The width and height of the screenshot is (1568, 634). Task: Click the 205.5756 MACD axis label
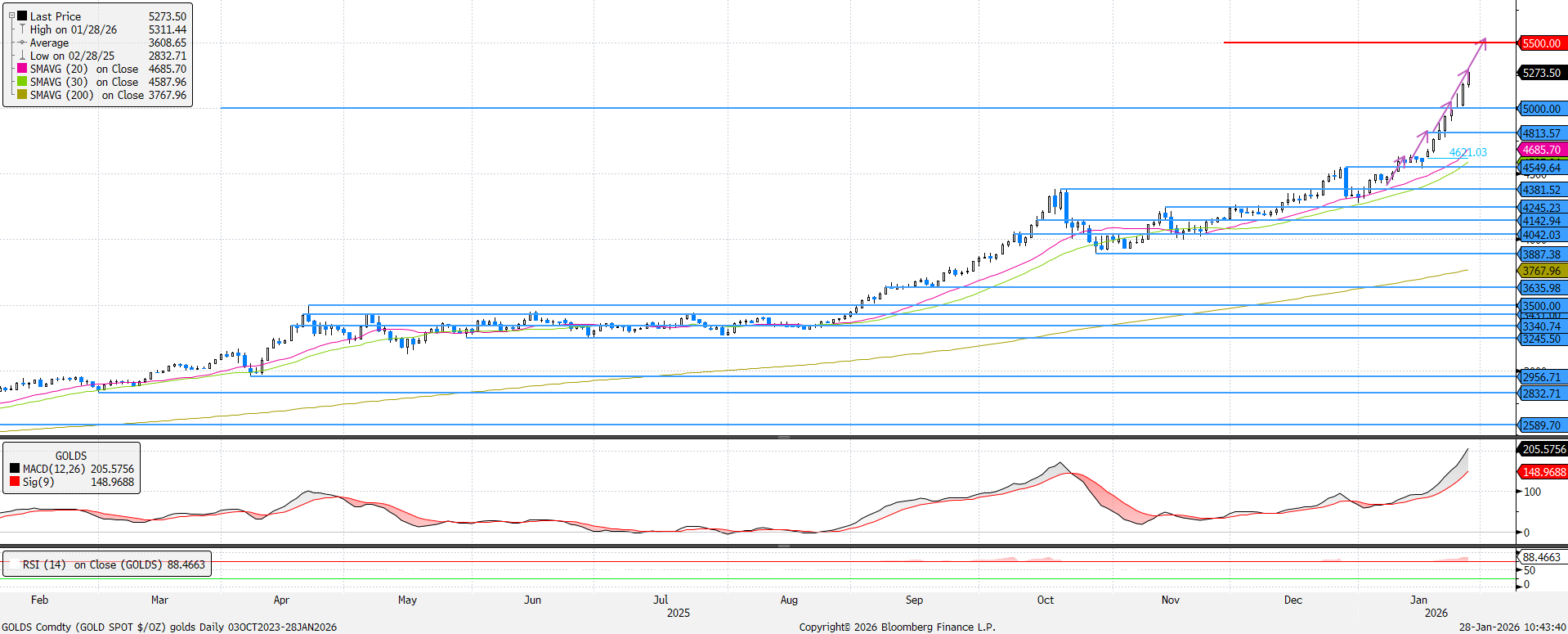pyautogui.click(x=1543, y=449)
